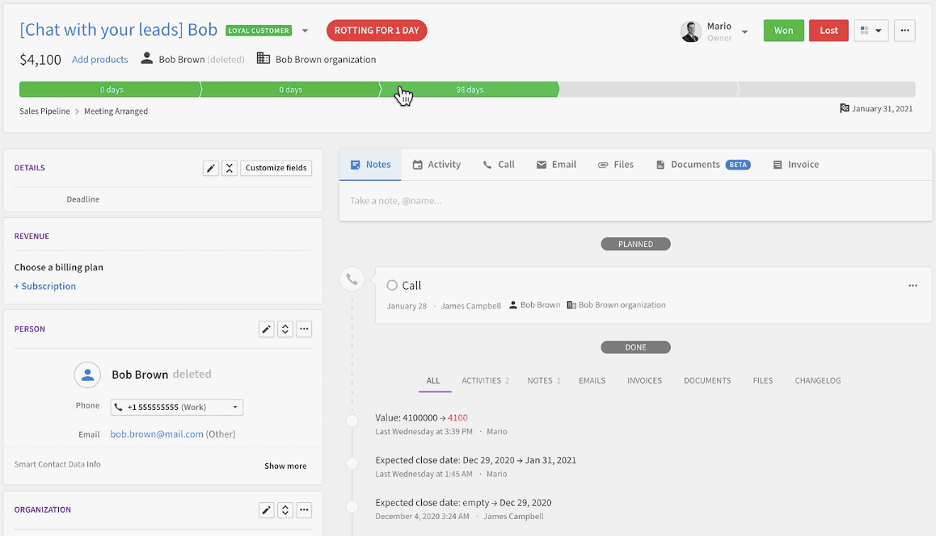Select pipeline stage showing 98 days
Image resolution: width=936 pixels, height=536 pixels.
point(469,90)
